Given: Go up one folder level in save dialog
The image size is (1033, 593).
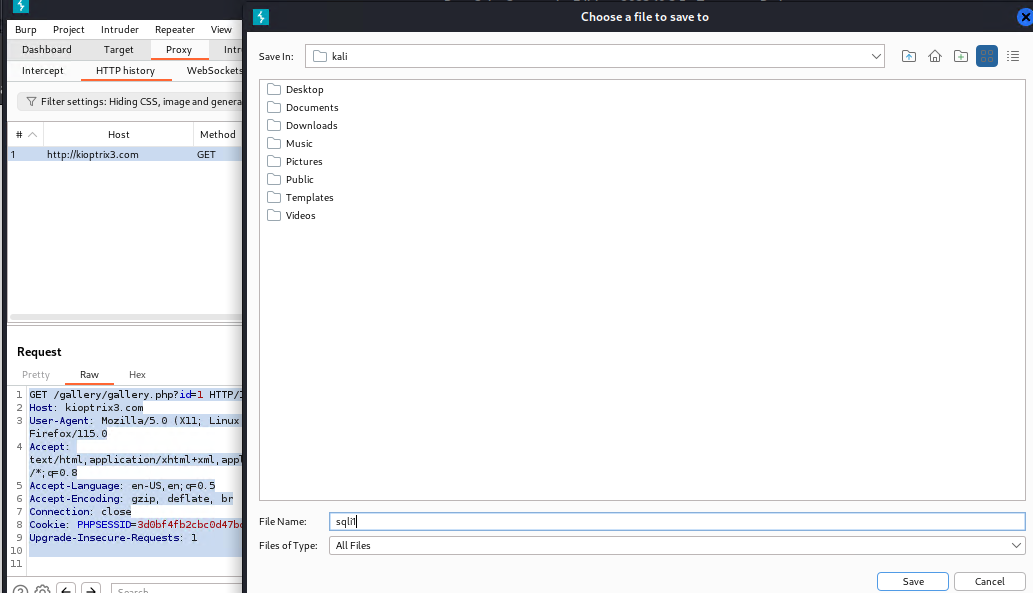Looking at the screenshot, I should coord(908,57).
